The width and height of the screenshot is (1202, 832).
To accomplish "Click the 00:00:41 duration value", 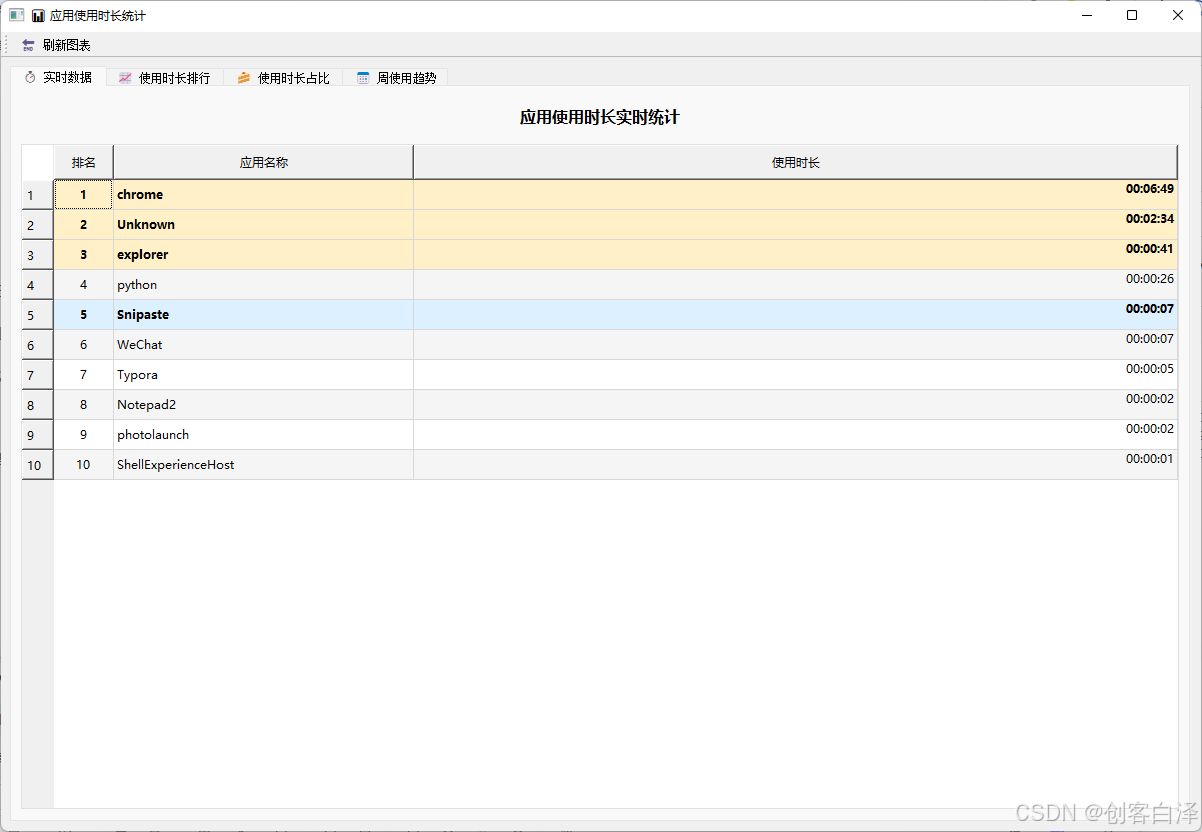I will click(x=1150, y=248).
